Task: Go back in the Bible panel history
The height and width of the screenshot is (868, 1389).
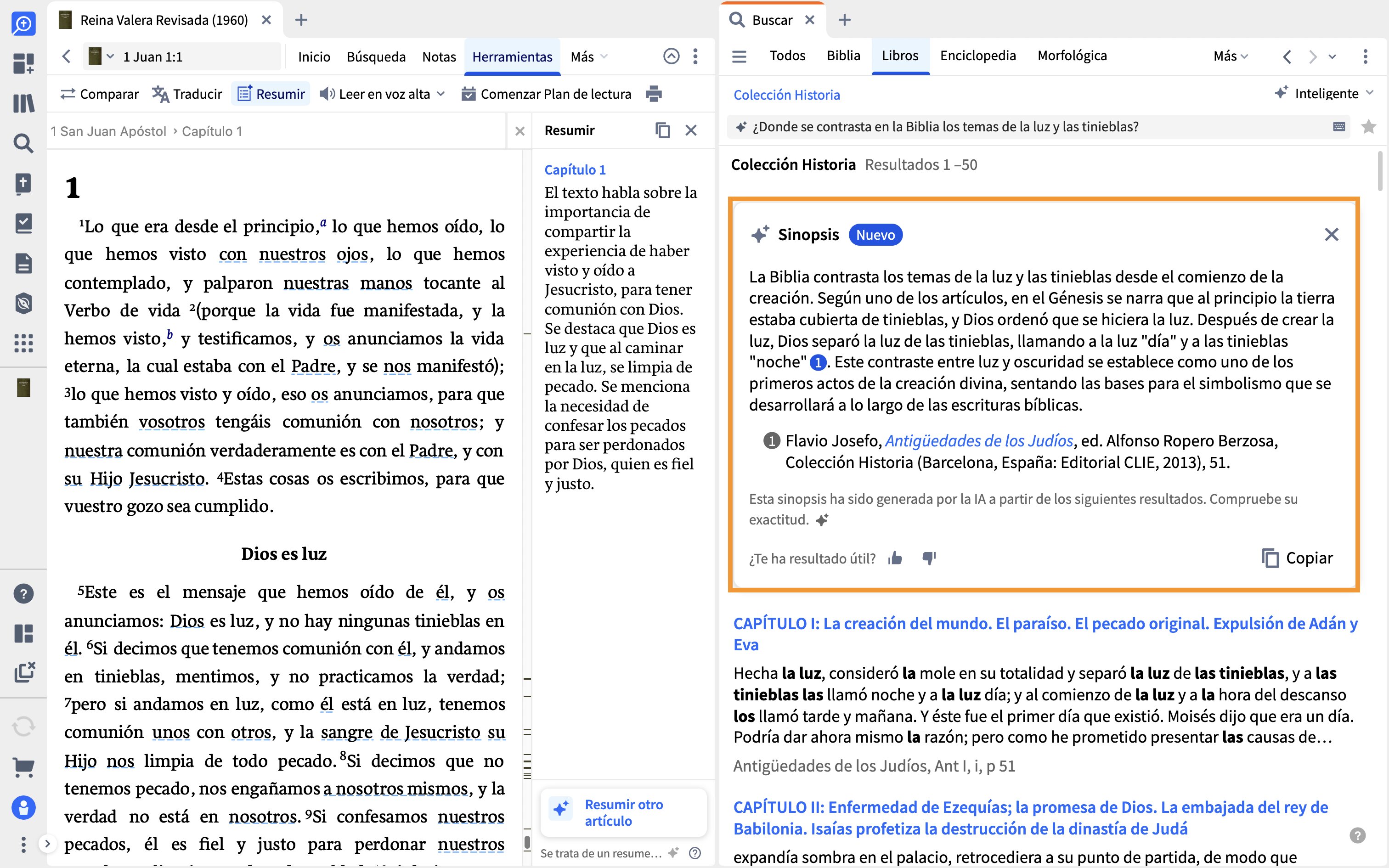Action: pos(67,56)
